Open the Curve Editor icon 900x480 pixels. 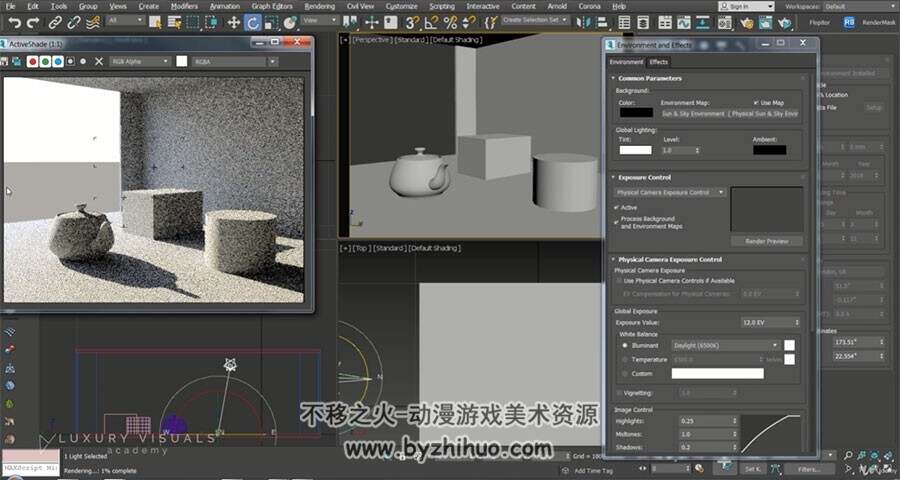click(684, 23)
